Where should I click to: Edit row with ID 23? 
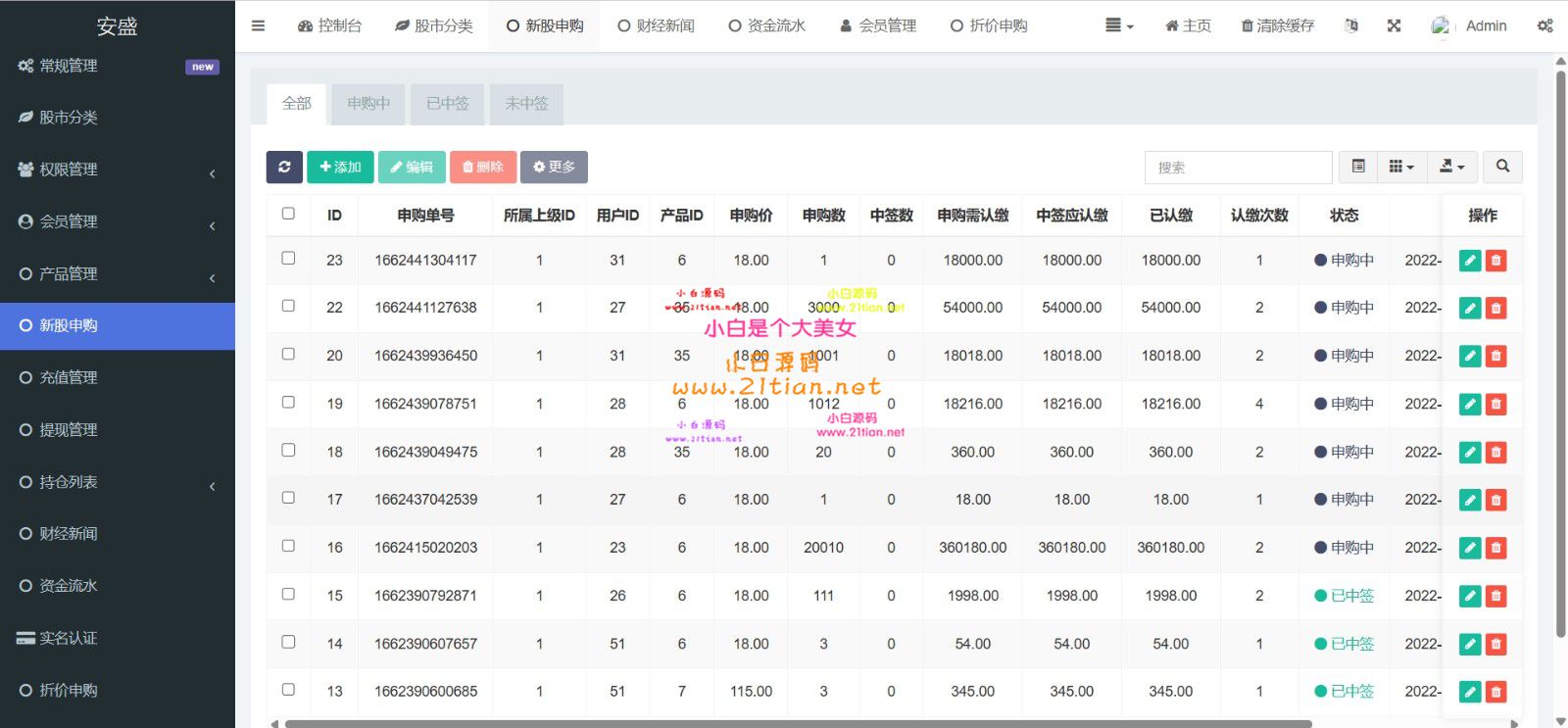click(x=1470, y=261)
